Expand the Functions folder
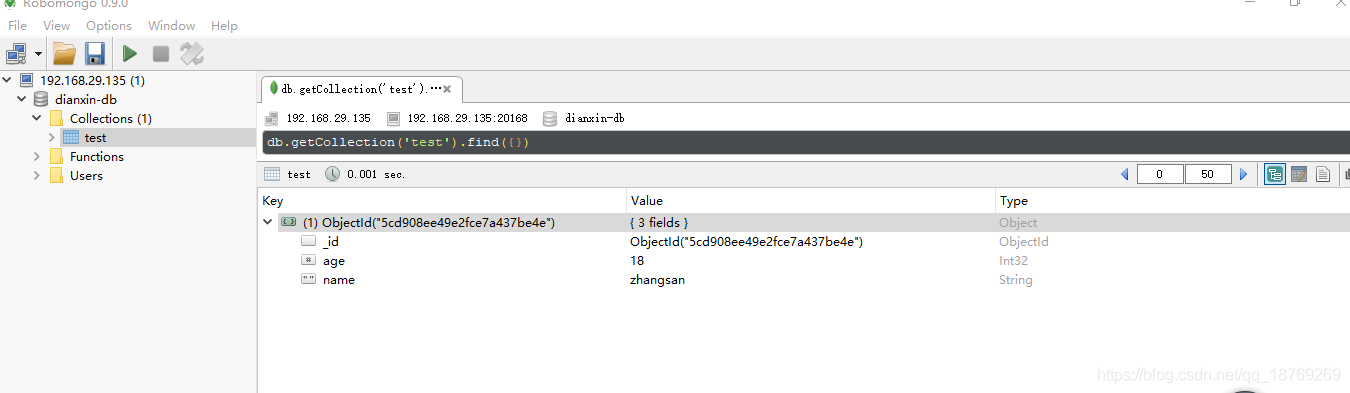Viewport: 1350px width, 393px height. [37, 156]
